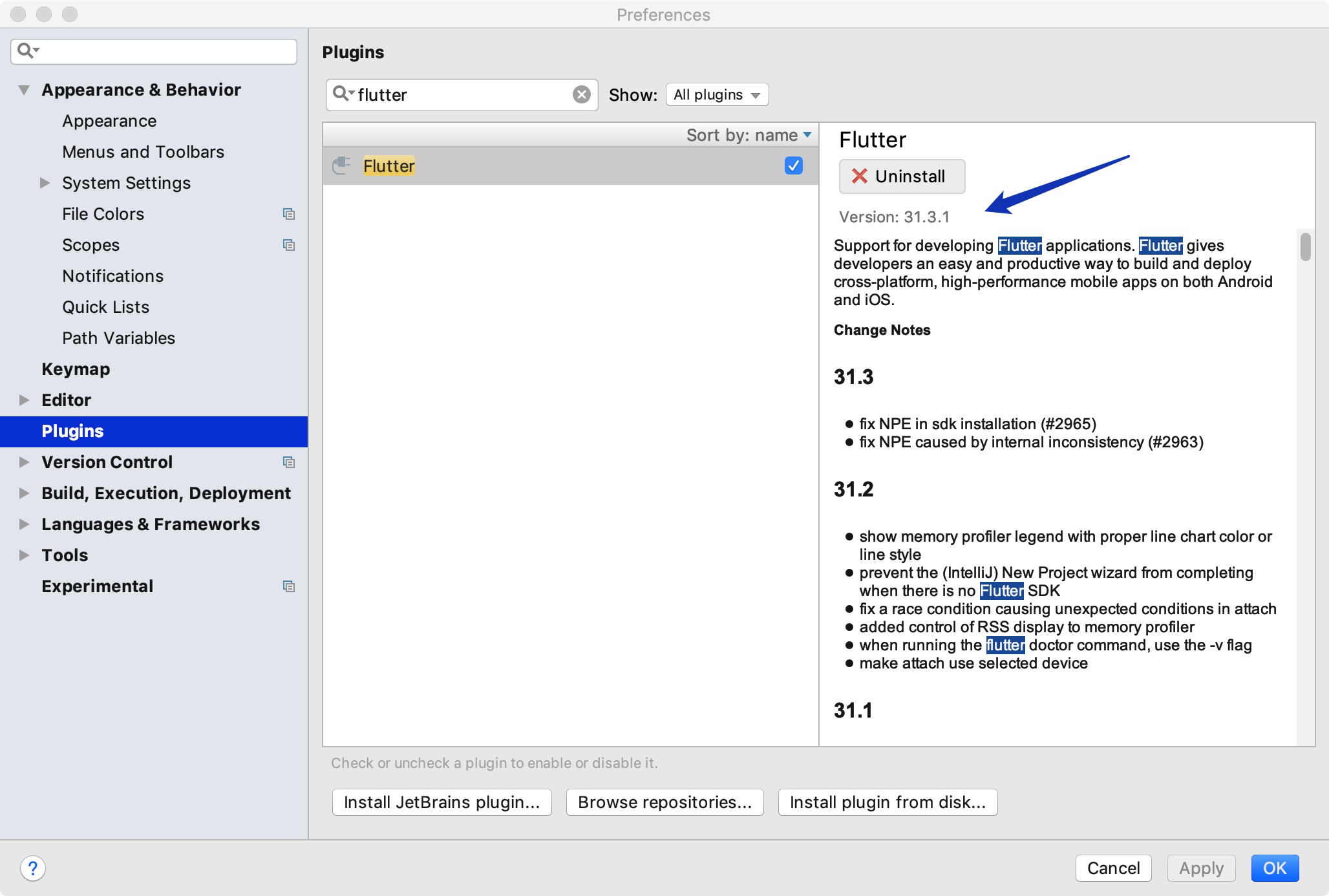This screenshot has height=896, width=1329.
Task: Click the Flutter title in details pane
Action: (873, 140)
